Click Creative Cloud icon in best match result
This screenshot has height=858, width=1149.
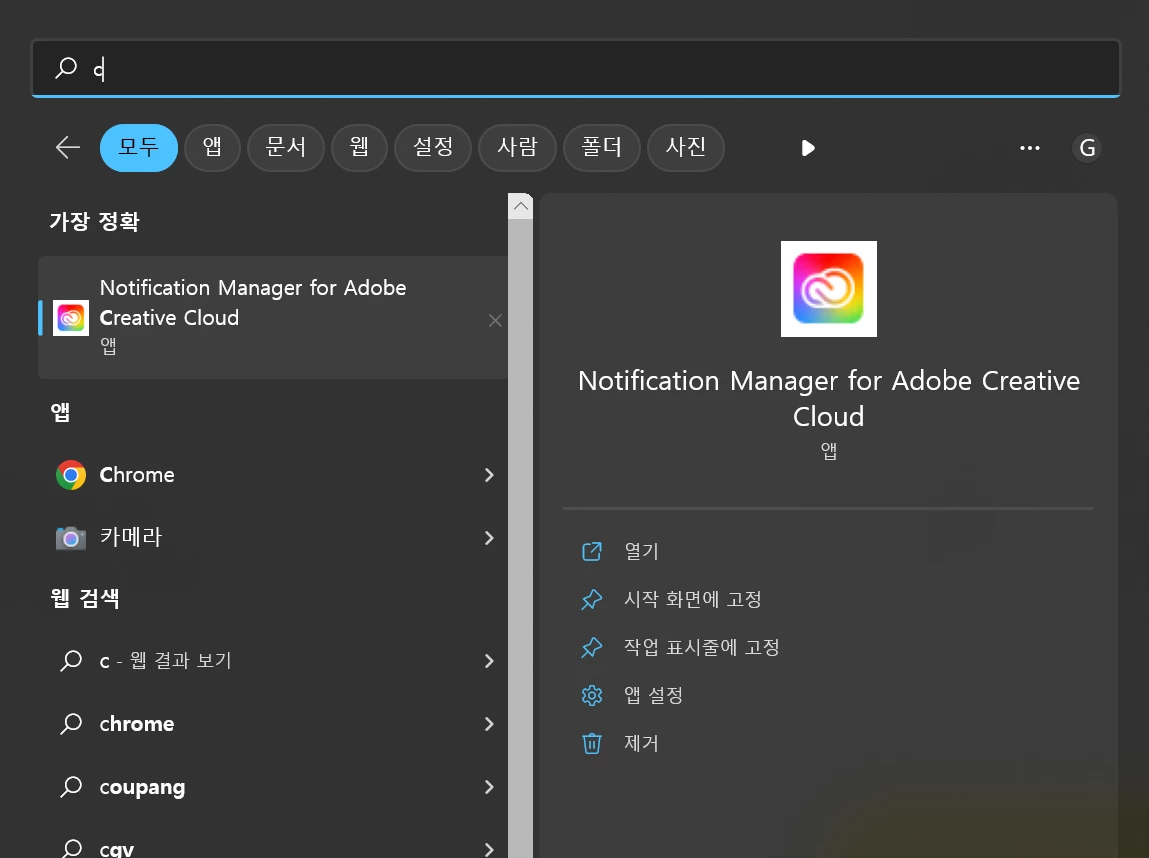71,318
